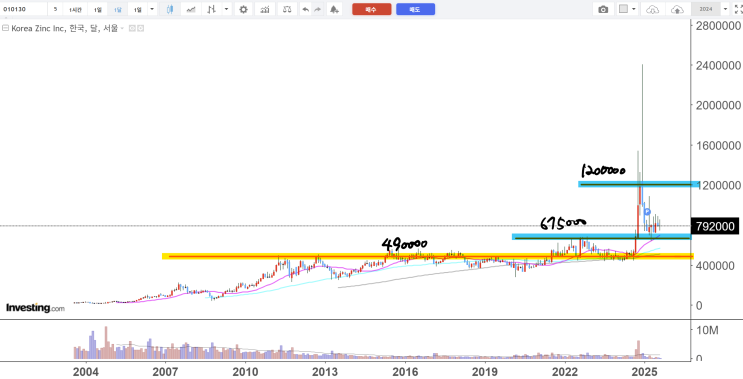Select the 1시간 interval
The height and width of the screenshot is (379, 743).
tap(75, 9)
